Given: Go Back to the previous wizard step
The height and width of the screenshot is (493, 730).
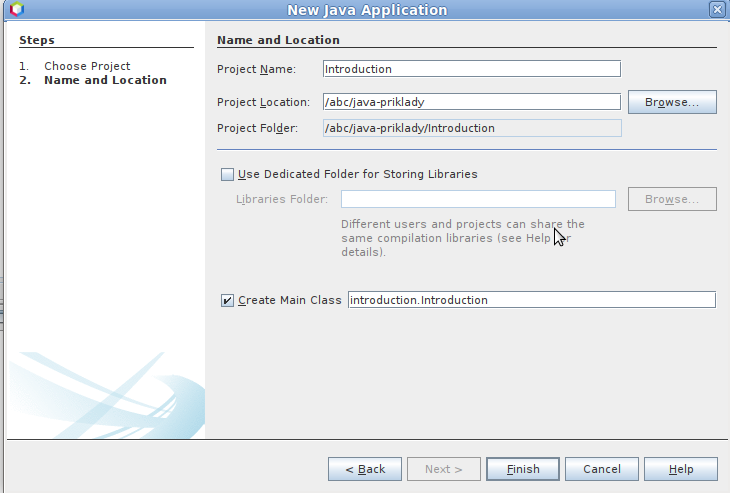Looking at the screenshot, I should [365, 469].
